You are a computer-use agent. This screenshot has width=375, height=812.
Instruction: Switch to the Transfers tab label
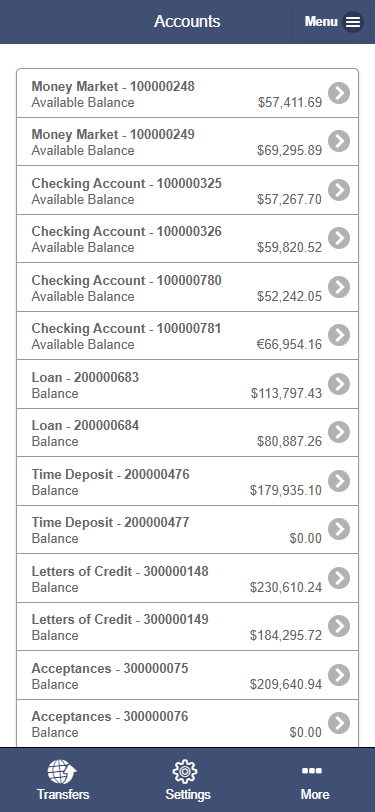pyautogui.click(x=63, y=794)
